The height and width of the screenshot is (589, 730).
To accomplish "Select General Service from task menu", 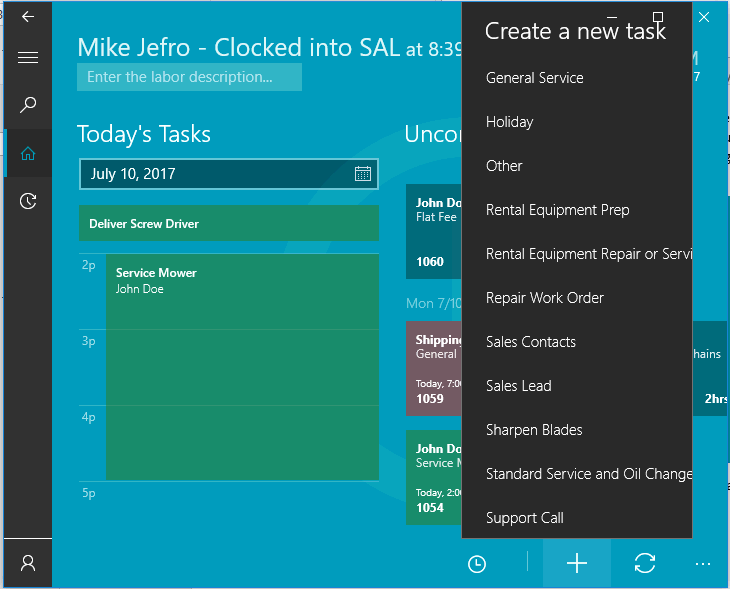I will click(x=535, y=78).
